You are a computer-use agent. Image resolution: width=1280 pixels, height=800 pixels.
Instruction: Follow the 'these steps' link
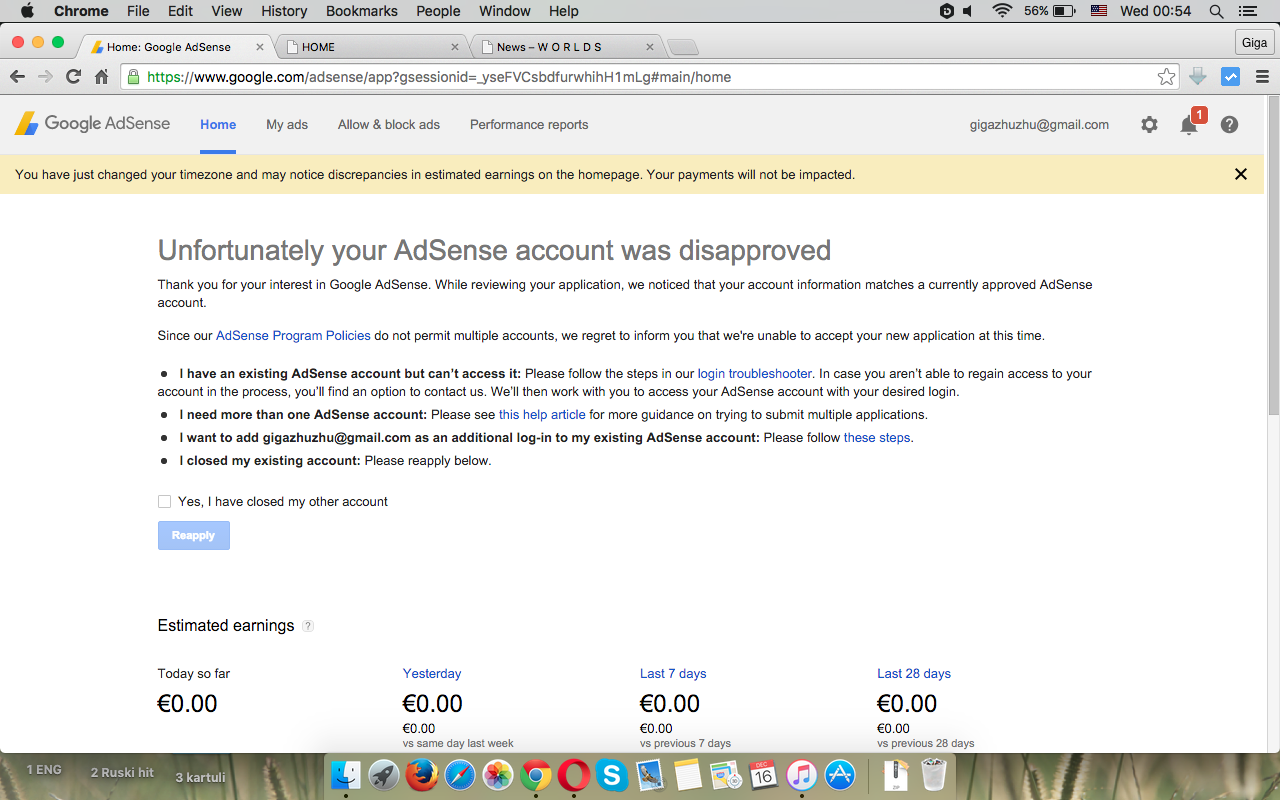point(877,438)
